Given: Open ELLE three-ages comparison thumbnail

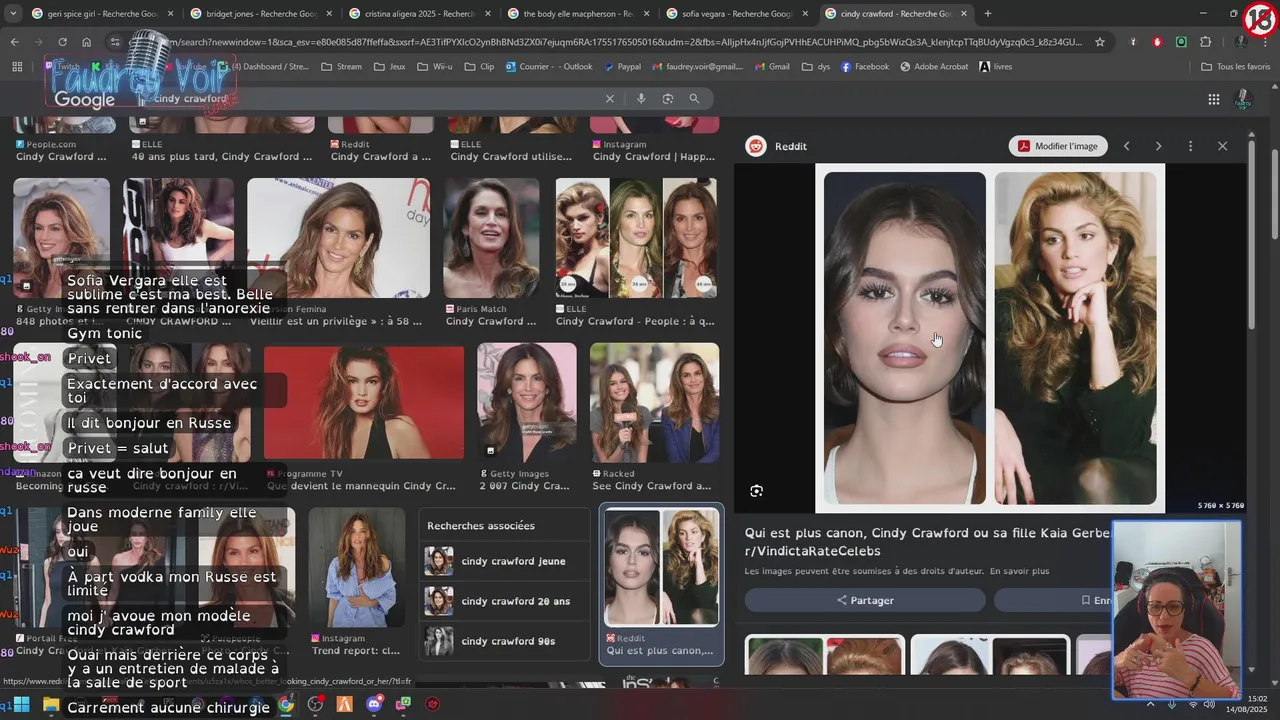Looking at the screenshot, I should tap(636, 239).
